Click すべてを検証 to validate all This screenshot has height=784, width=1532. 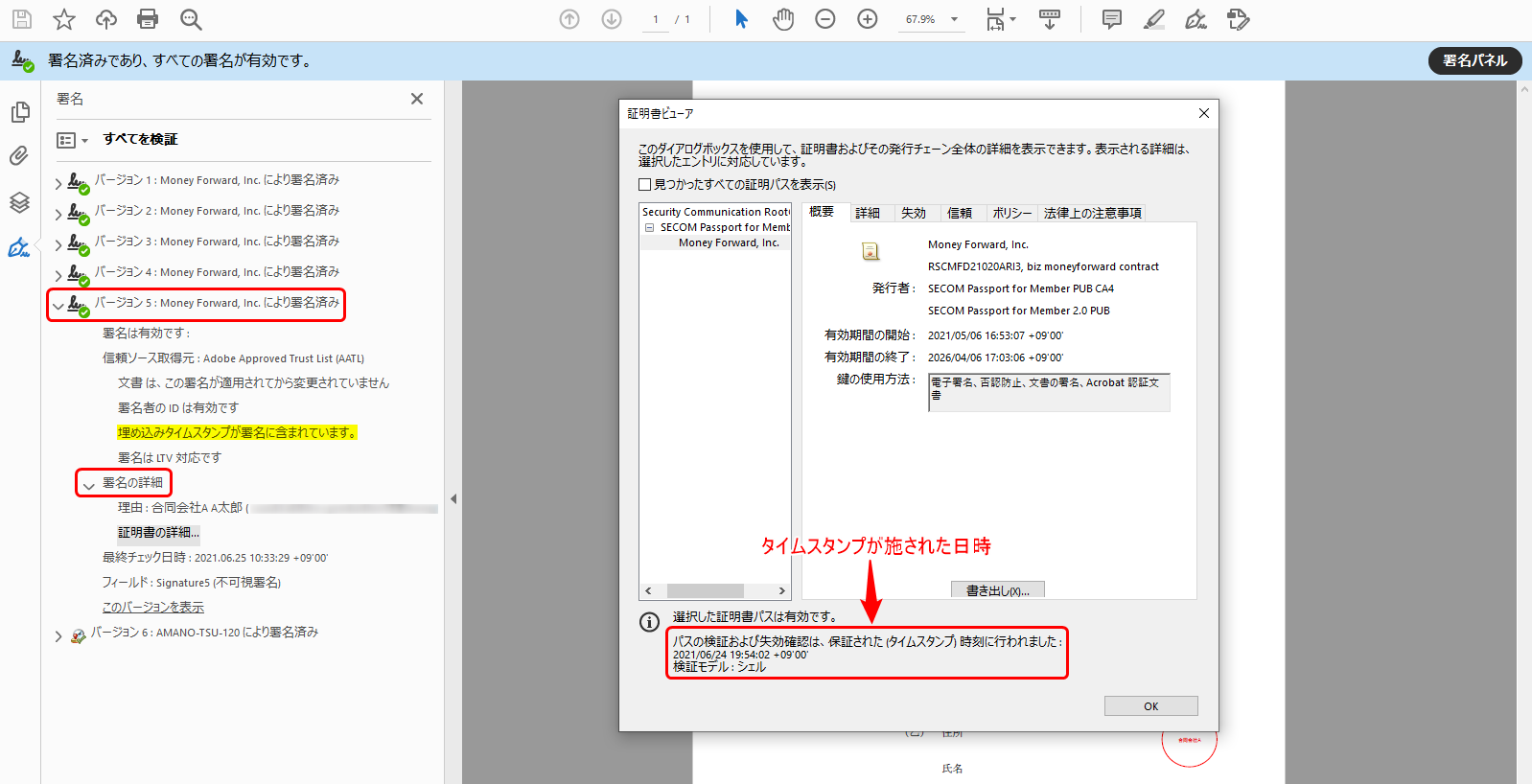[140, 139]
